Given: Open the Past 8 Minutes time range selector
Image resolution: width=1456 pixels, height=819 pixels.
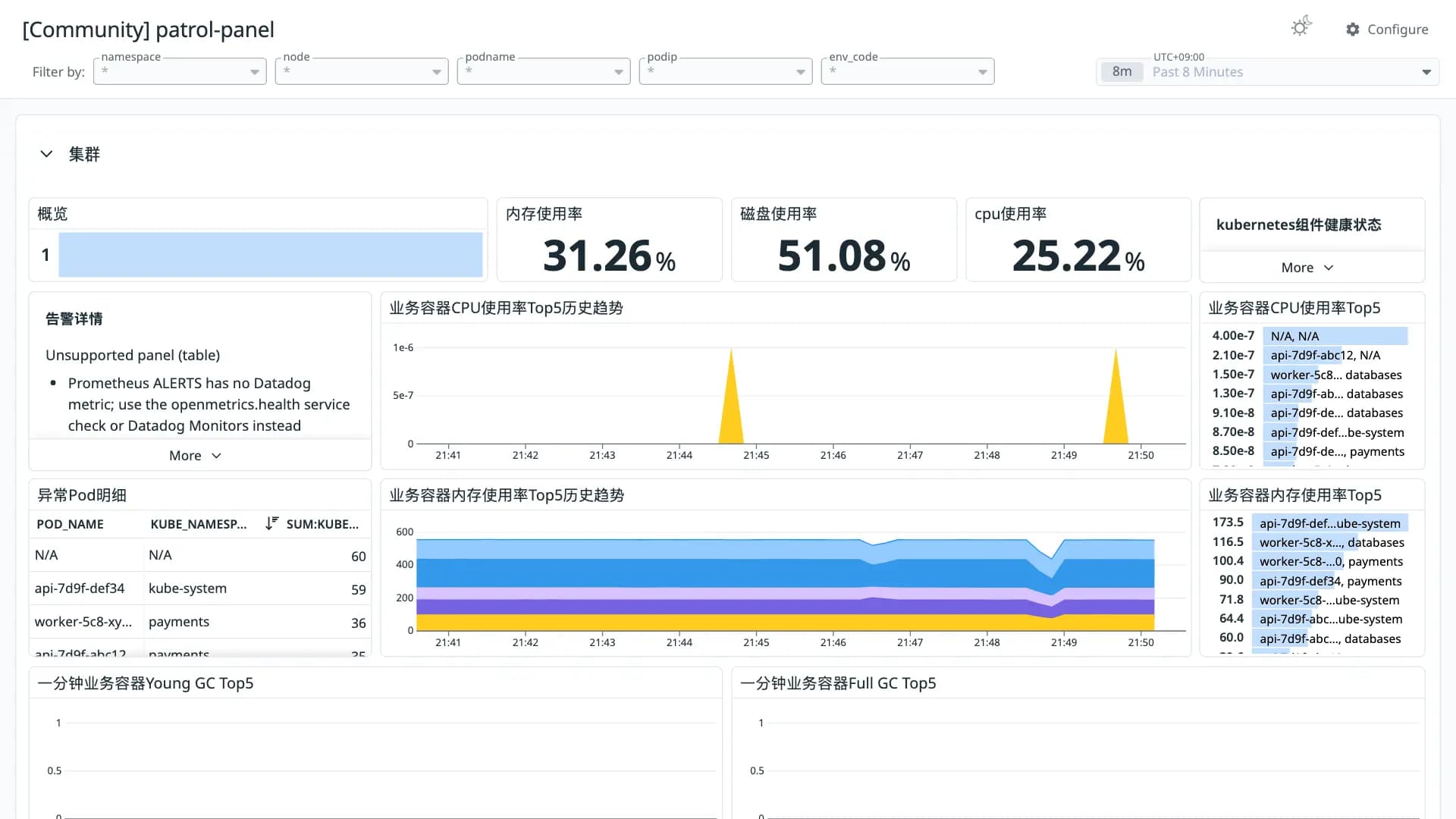Looking at the screenshot, I should pos(1267,72).
